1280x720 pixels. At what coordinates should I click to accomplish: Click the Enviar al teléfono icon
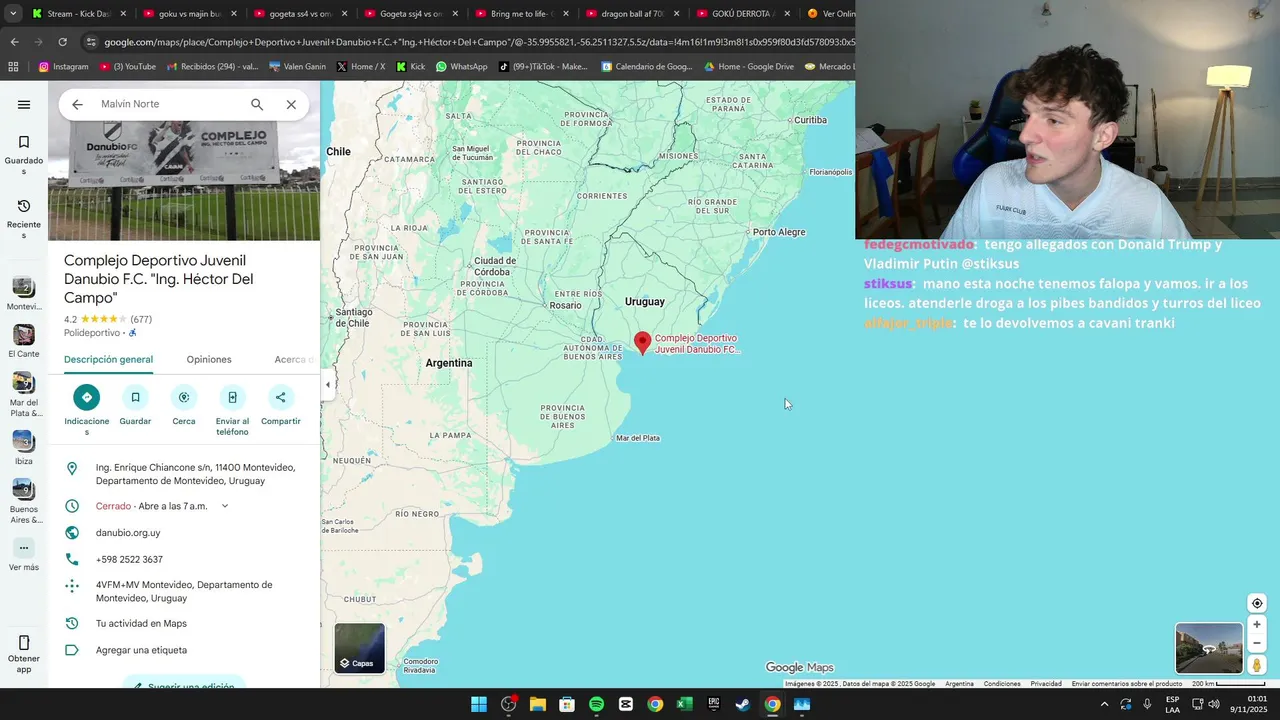[232, 397]
